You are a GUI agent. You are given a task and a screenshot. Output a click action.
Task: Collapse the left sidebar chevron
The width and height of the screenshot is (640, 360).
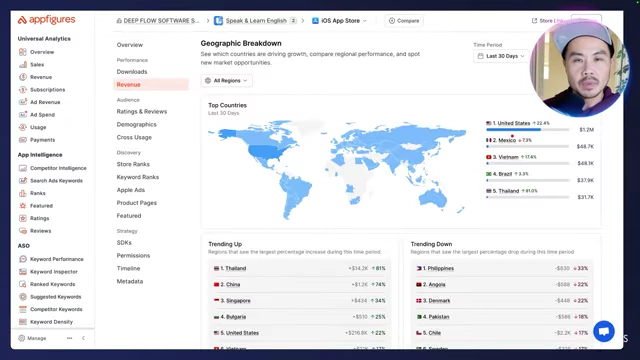pos(83,338)
